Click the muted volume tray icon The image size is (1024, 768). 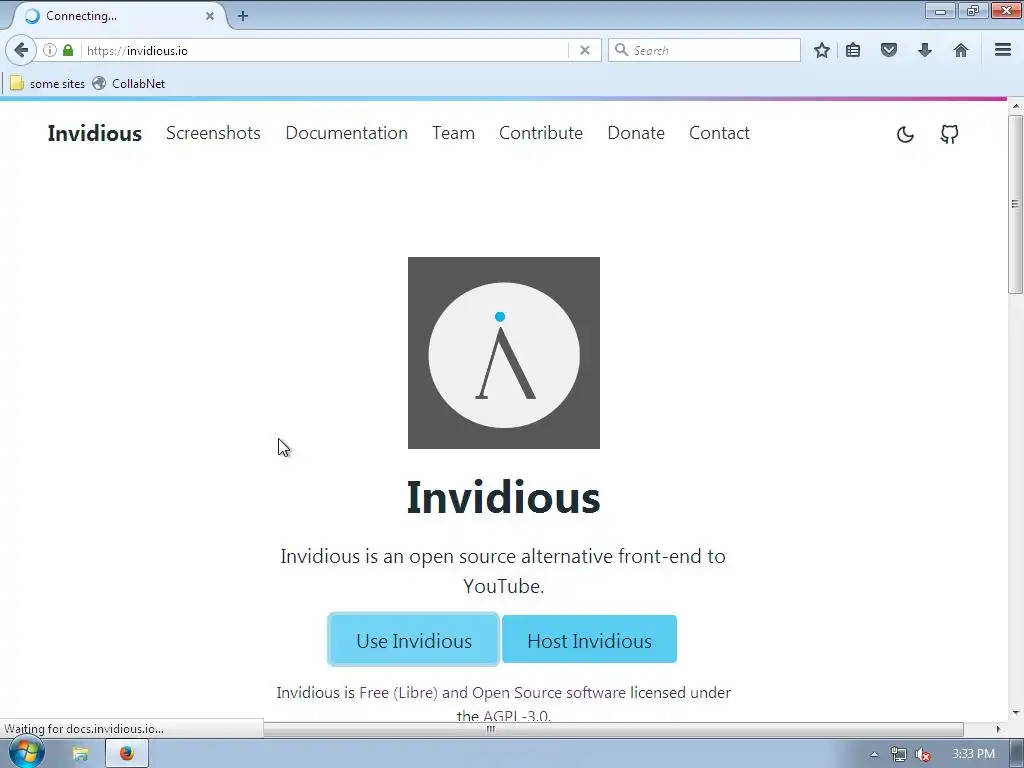point(923,754)
